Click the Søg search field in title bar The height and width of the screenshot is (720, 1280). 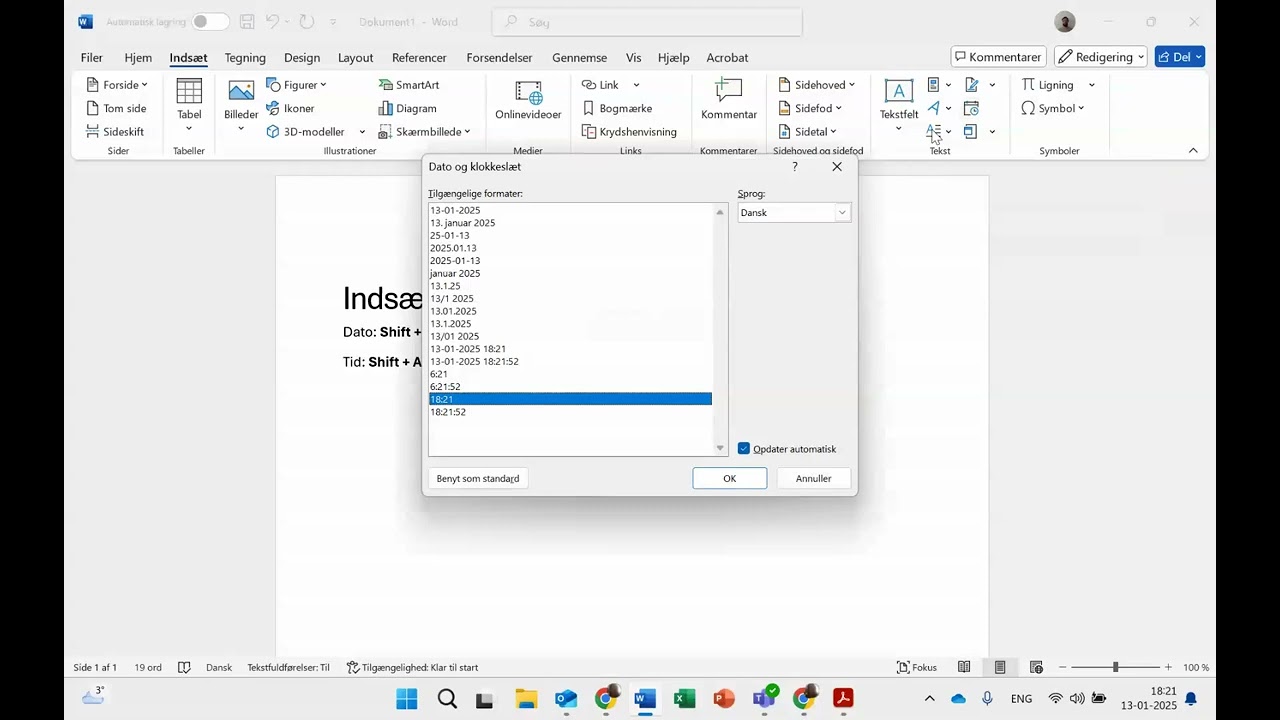(647, 21)
